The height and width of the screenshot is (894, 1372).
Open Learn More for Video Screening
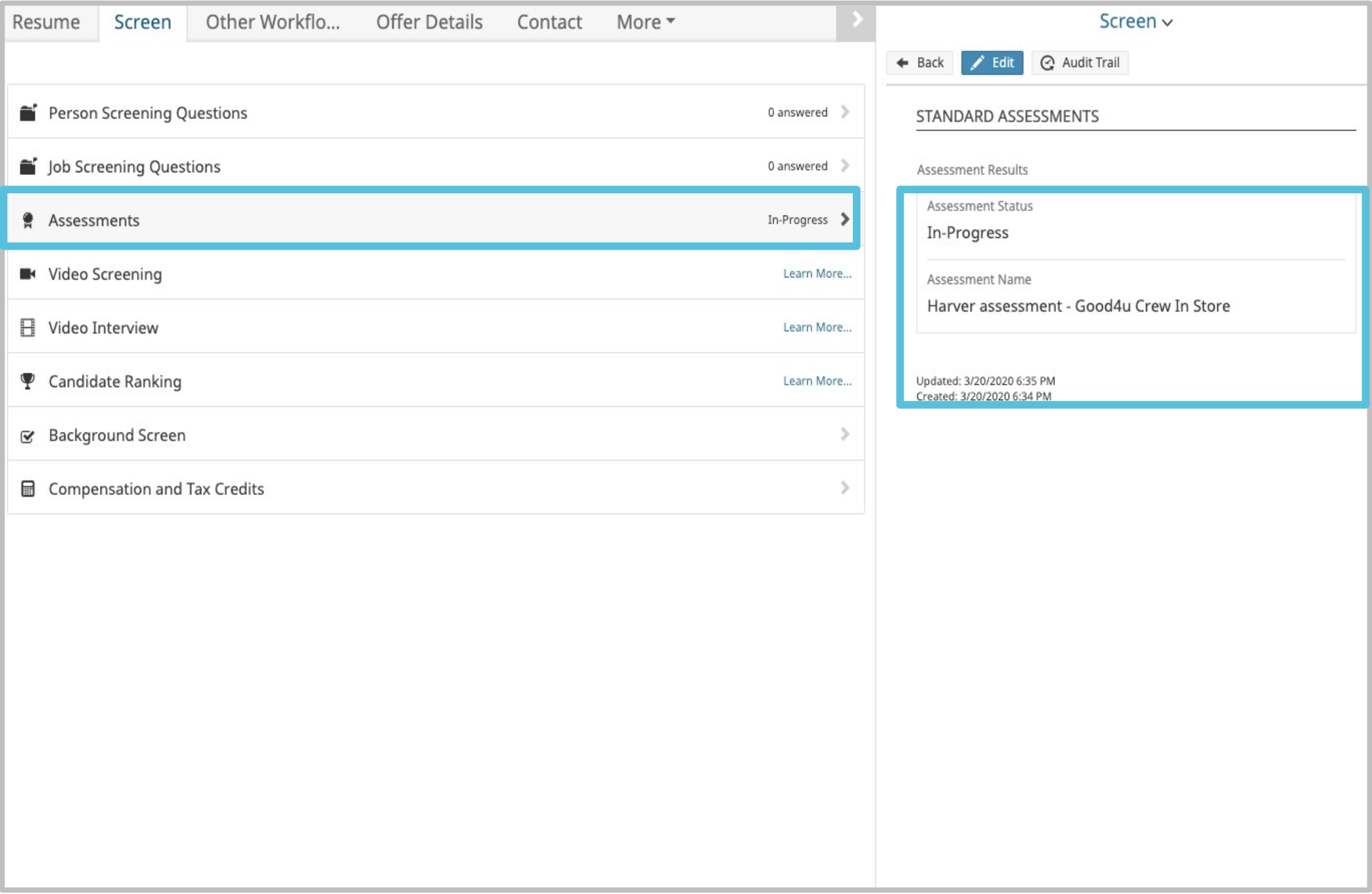[817, 273]
